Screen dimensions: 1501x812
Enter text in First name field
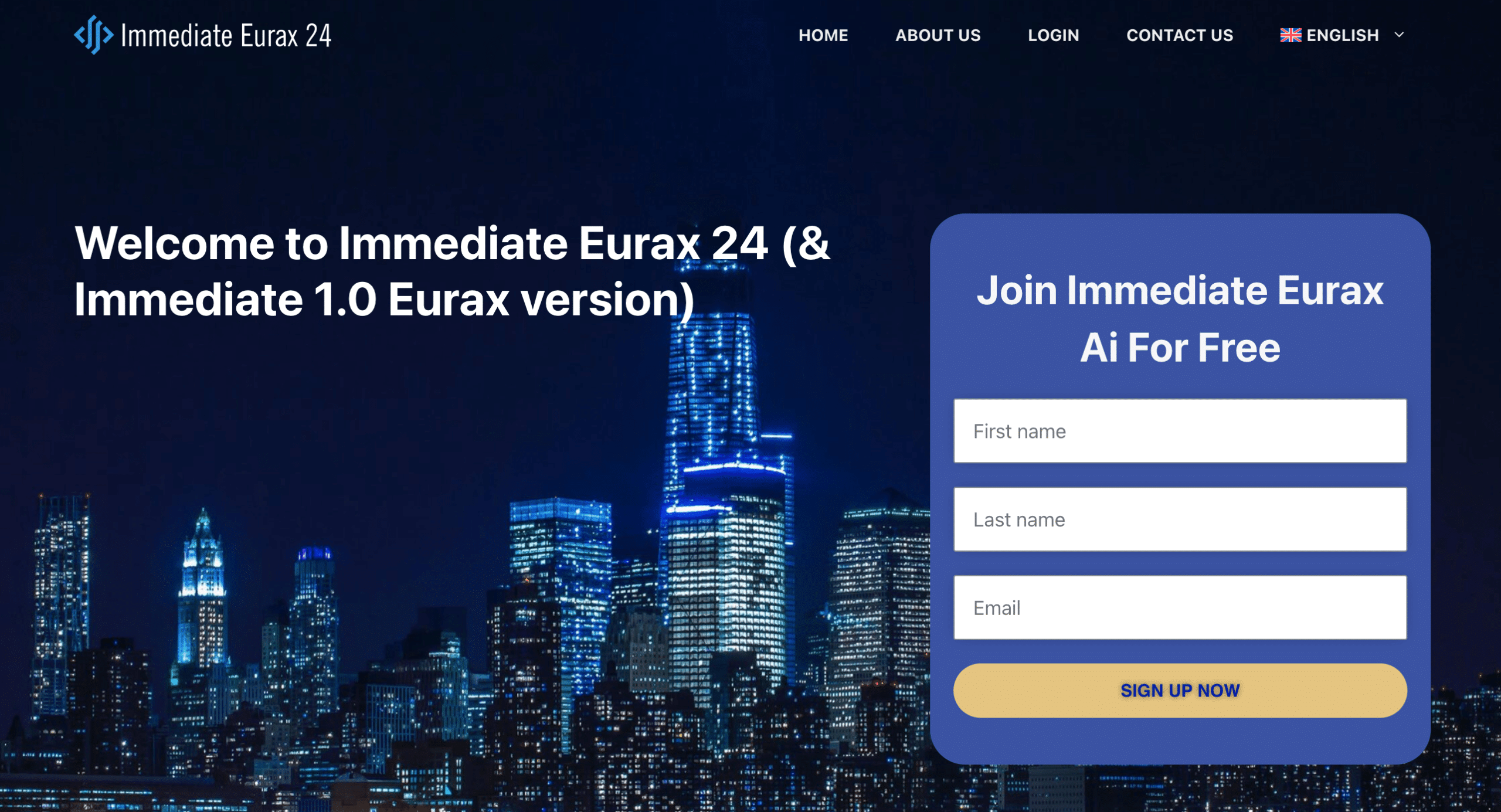point(1180,431)
